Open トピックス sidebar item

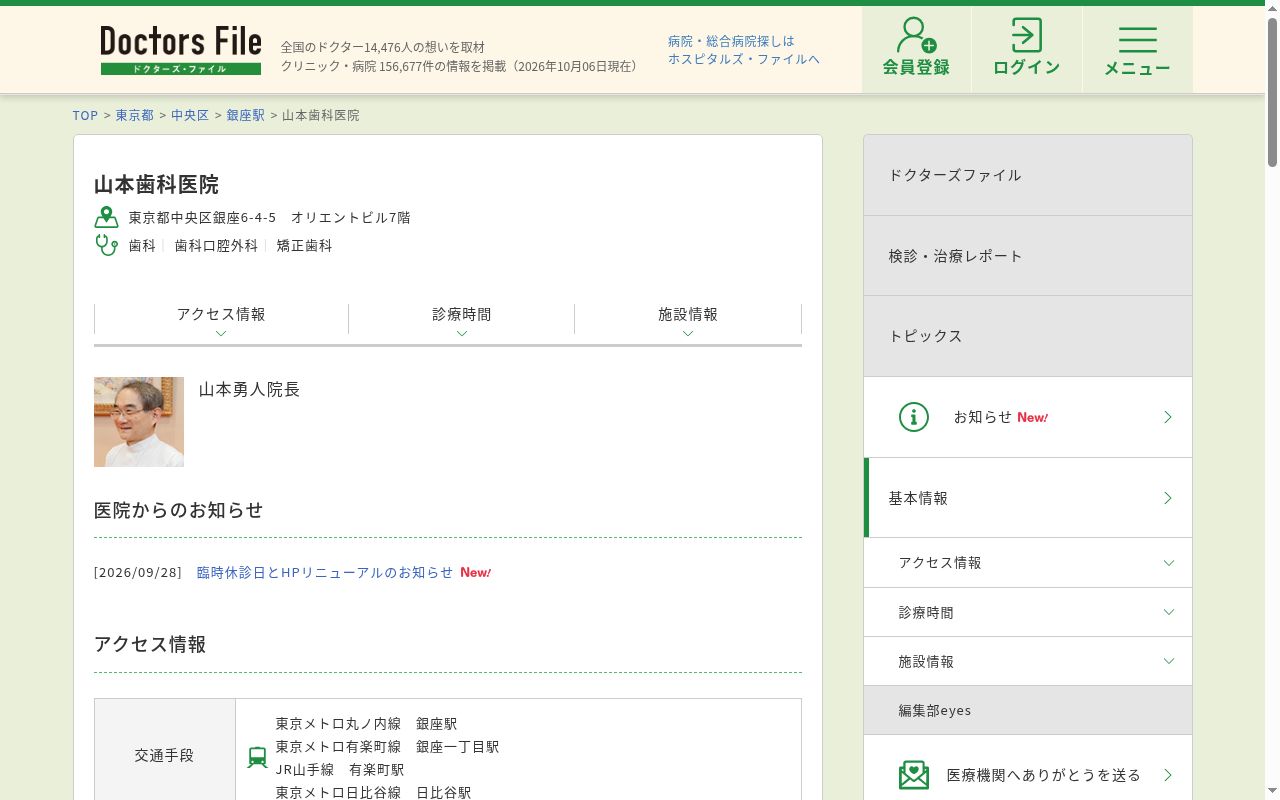pyautogui.click(x=1028, y=336)
